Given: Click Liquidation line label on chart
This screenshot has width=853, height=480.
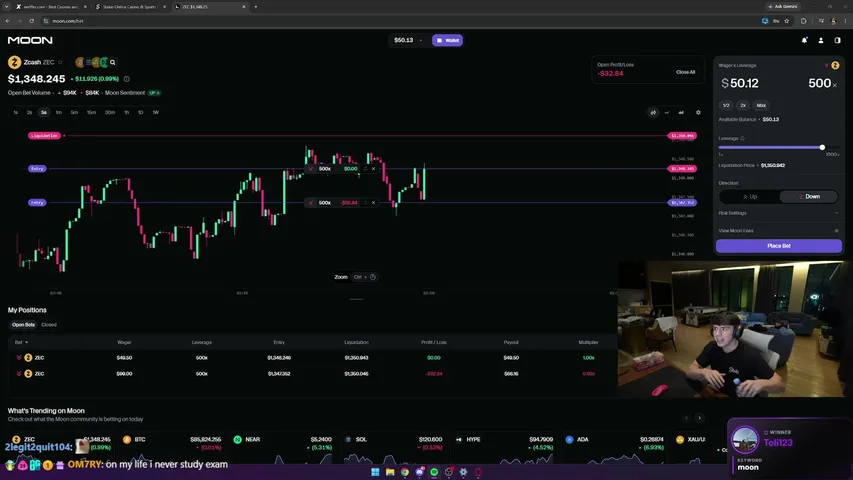Looking at the screenshot, I should (x=44, y=136).
